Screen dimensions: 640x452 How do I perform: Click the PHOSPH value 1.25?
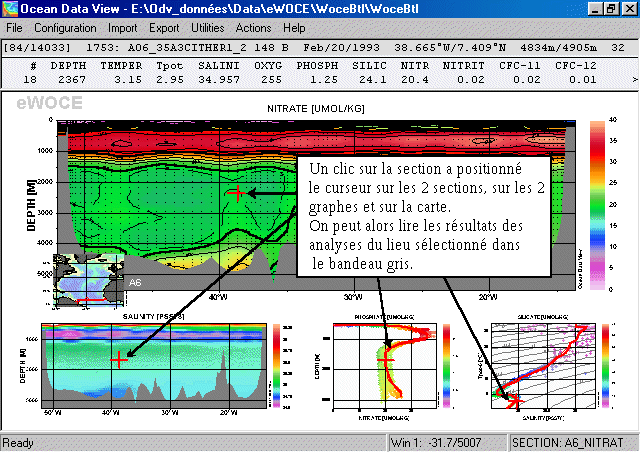coord(324,80)
